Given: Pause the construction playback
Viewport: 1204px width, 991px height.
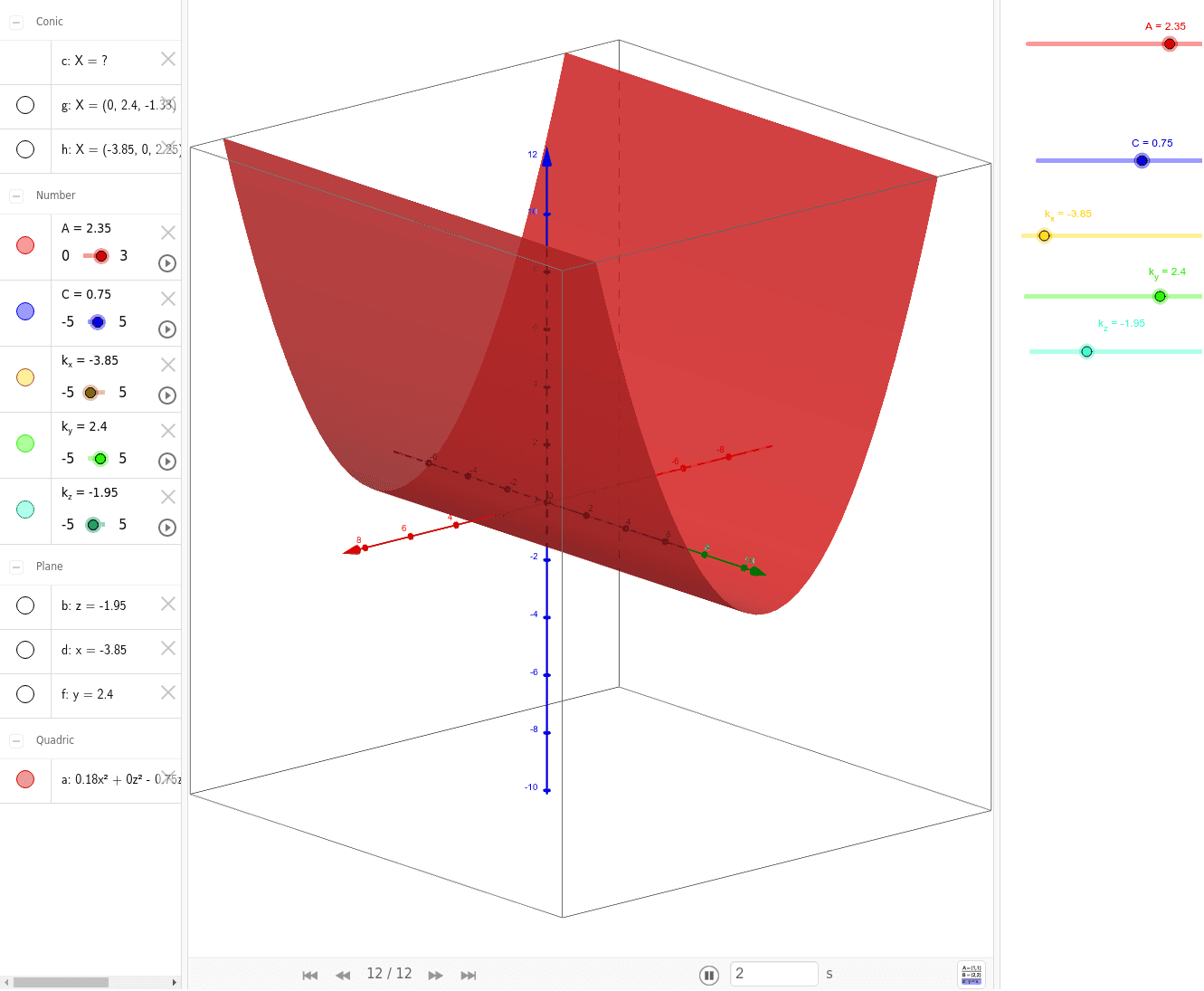Looking at the screenshot, I should click(x=709, y=975).
